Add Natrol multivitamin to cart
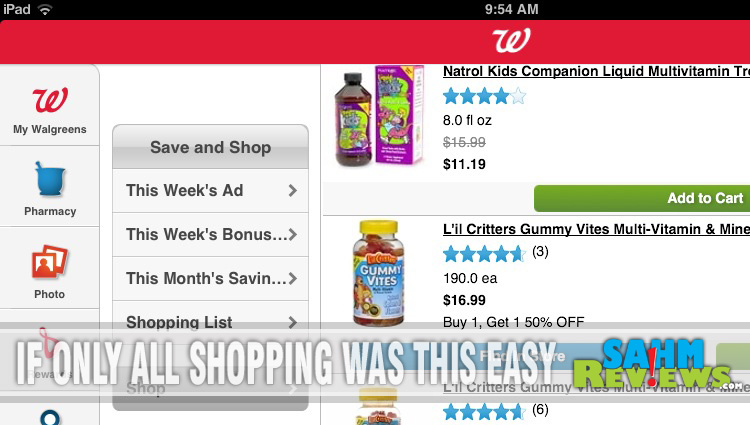This screenshot has height=425, width=750. [x=642, y=198]
